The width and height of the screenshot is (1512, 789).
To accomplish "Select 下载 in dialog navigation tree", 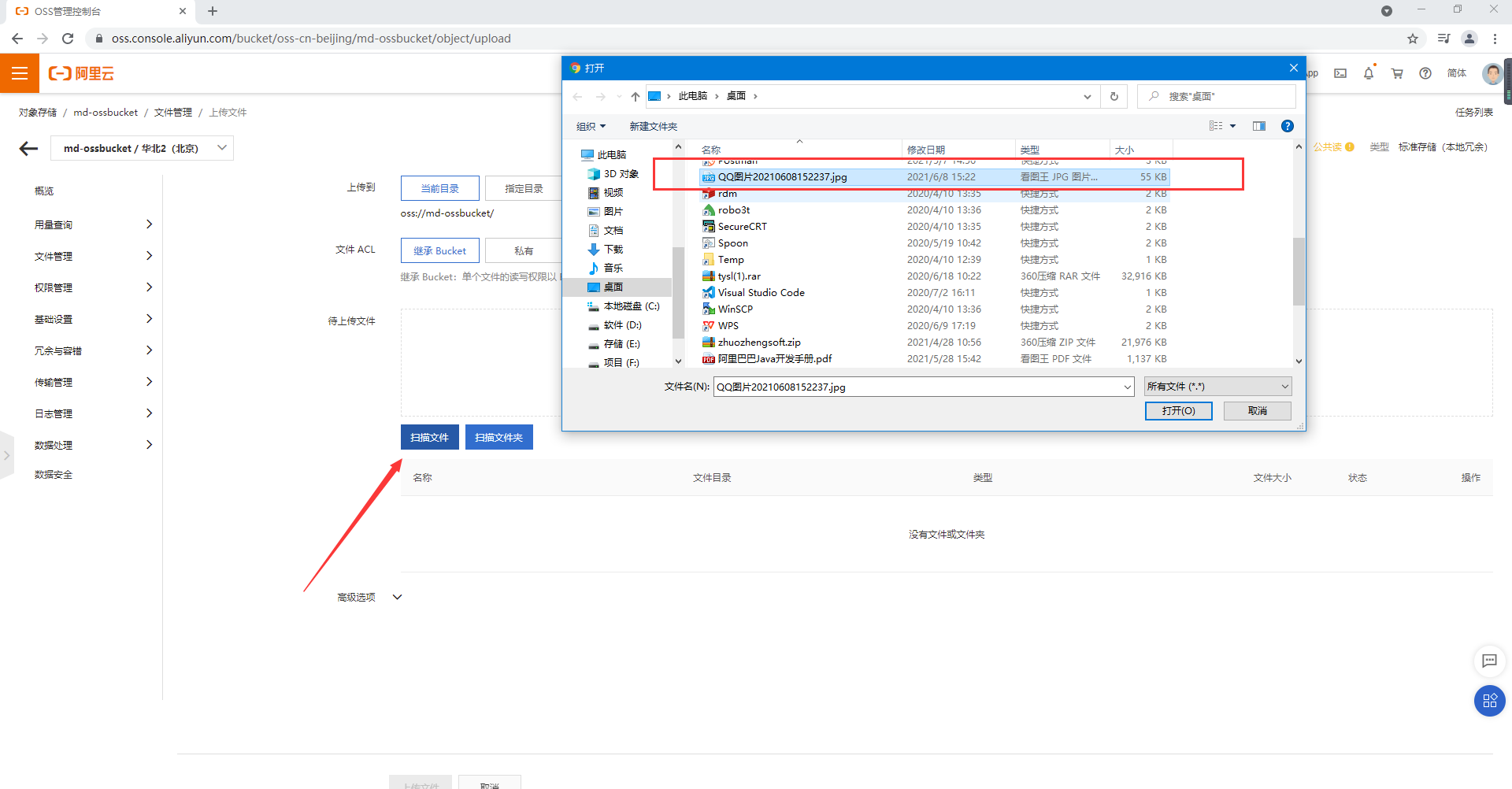I will 613,249.
